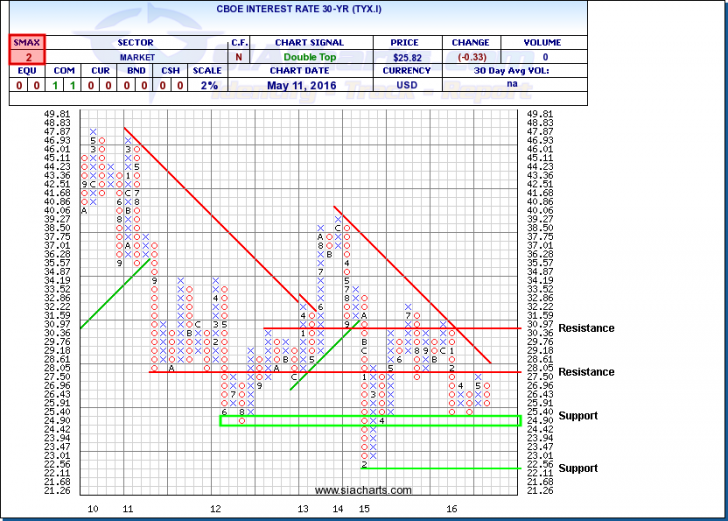Click year marker 10 on the x-axis

(92, 509)
